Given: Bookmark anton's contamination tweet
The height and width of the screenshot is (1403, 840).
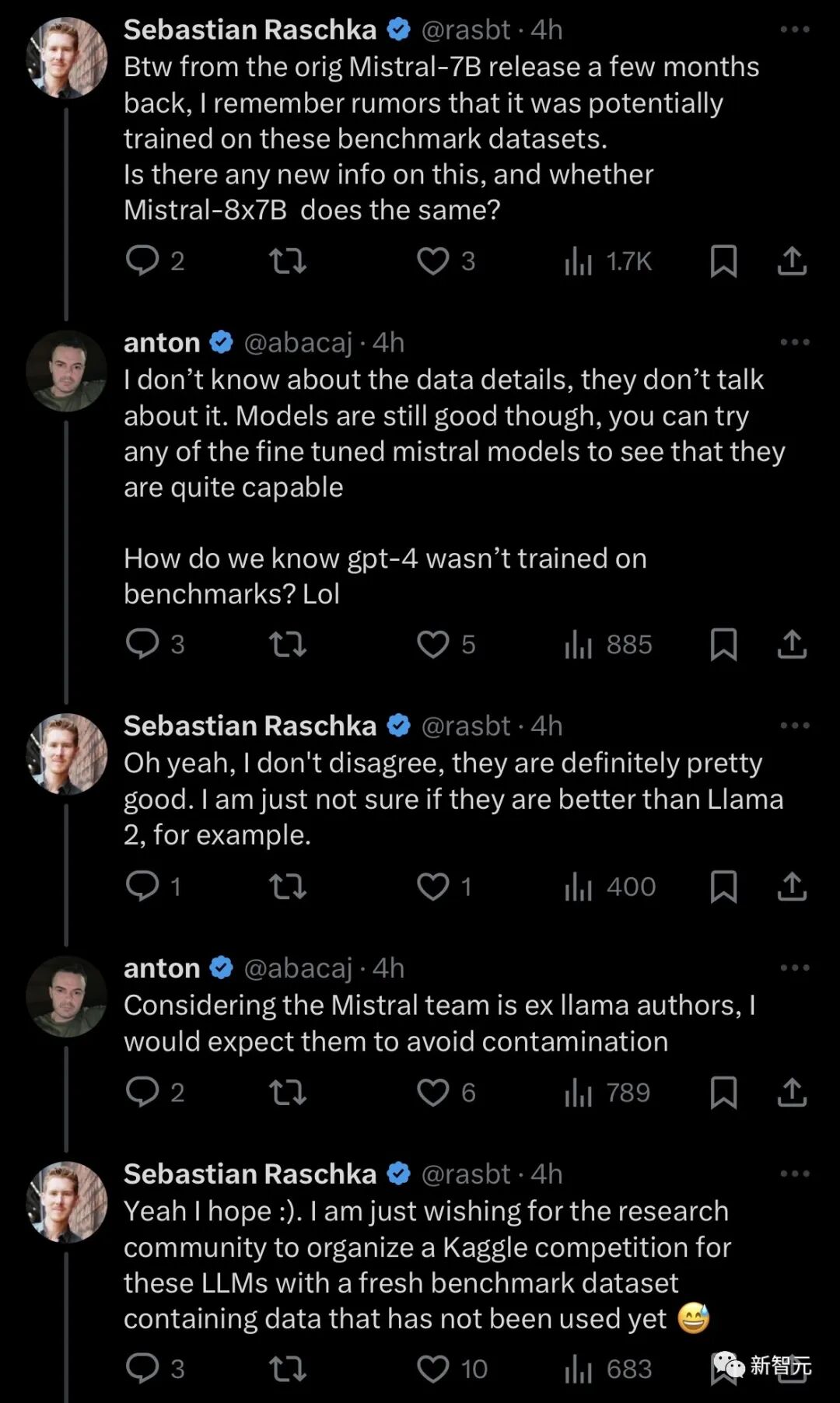Looking at the screenshot, I should click(723, 1092).
